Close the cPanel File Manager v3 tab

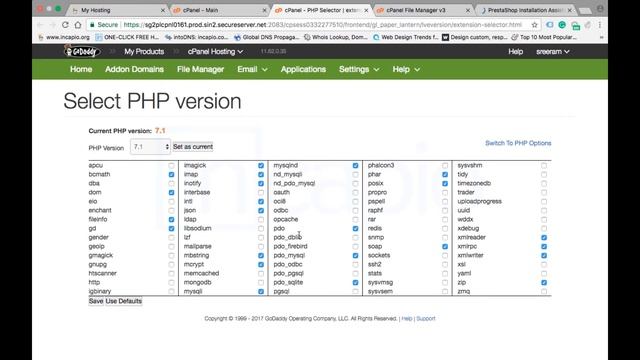(467, 10)
